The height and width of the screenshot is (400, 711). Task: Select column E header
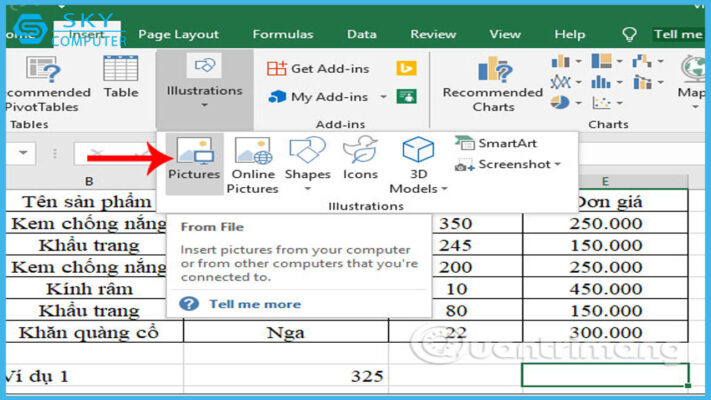point(605,181)
